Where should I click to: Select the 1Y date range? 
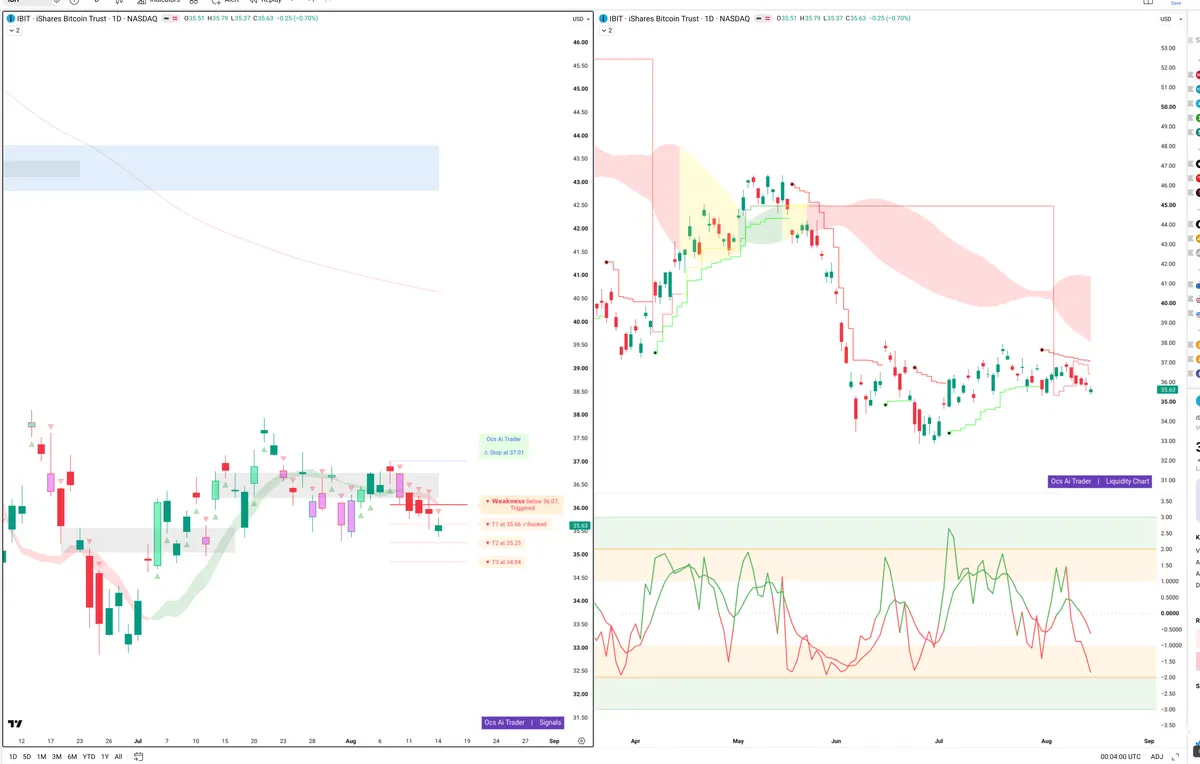click(105, 757)
